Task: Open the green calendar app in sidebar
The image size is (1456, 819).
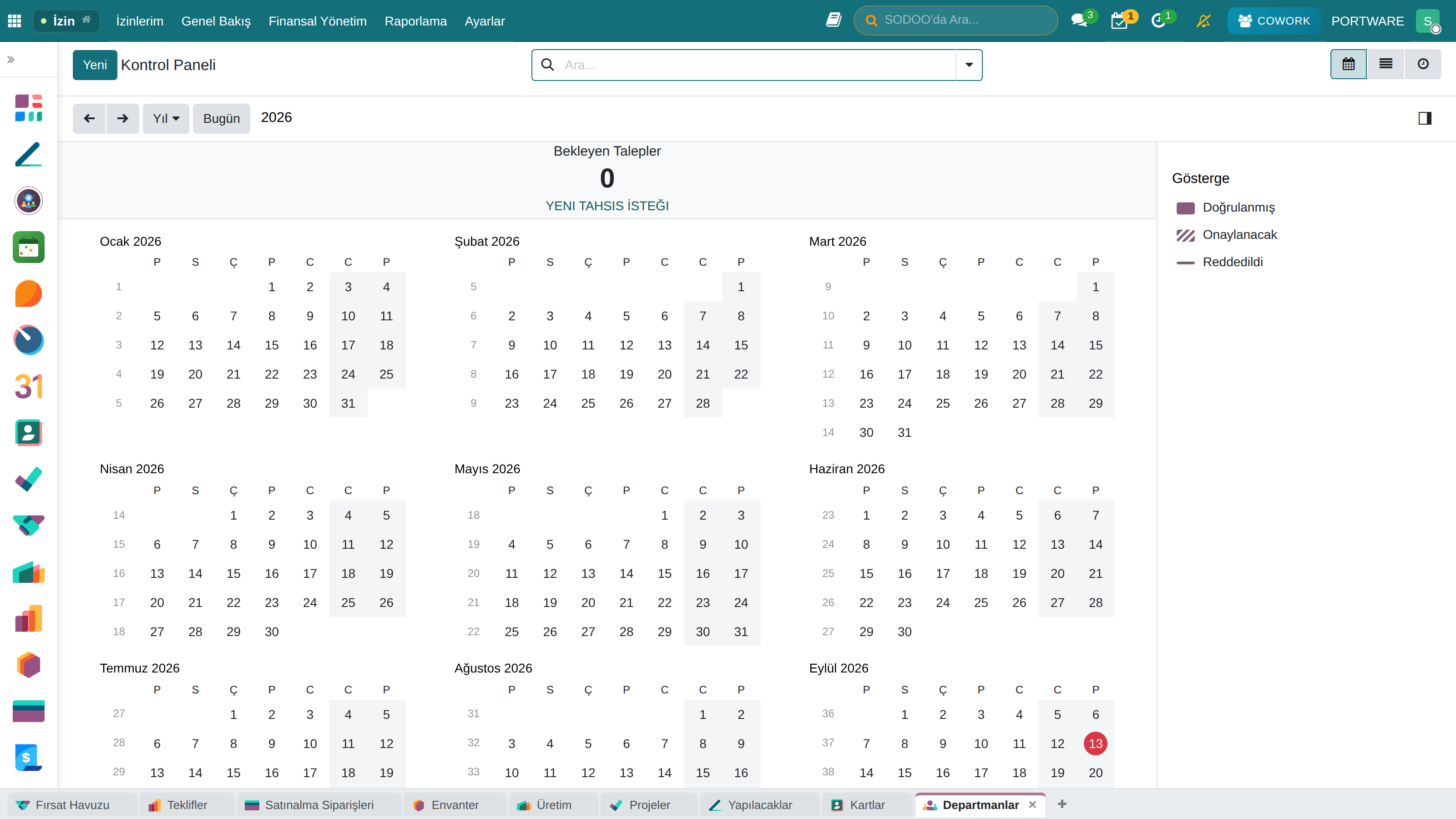Action: click(x=28, y=247)
